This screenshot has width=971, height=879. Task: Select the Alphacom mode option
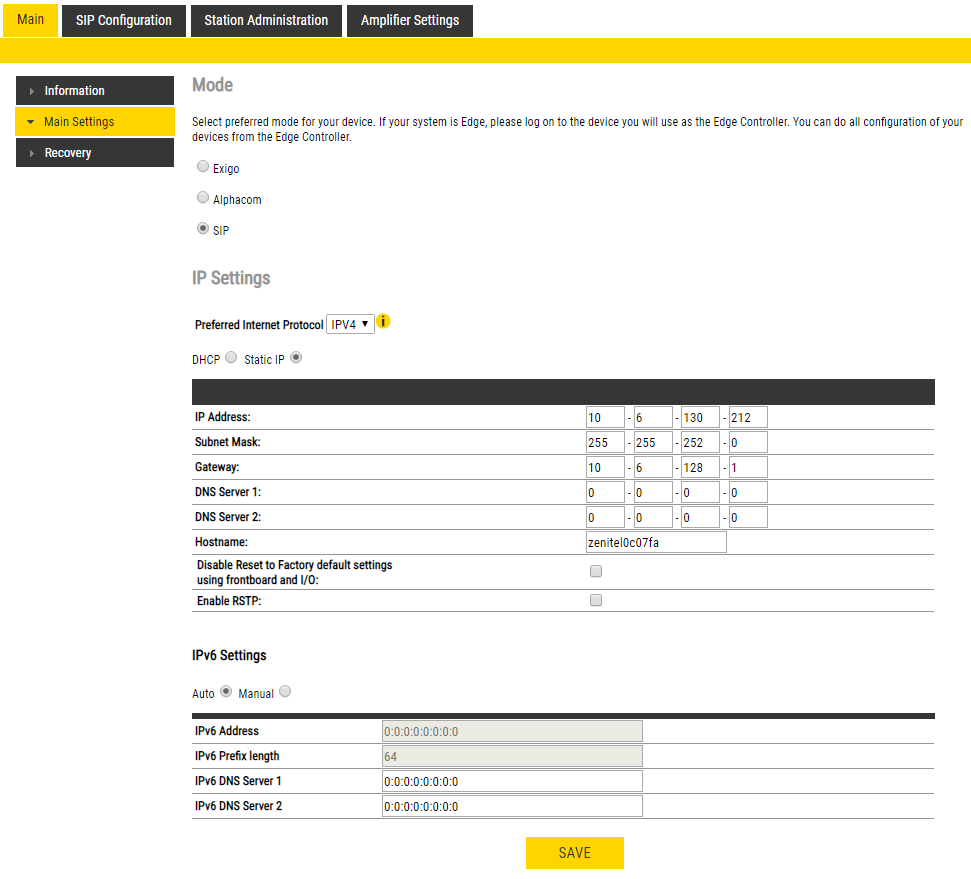(x=203, y=198)
